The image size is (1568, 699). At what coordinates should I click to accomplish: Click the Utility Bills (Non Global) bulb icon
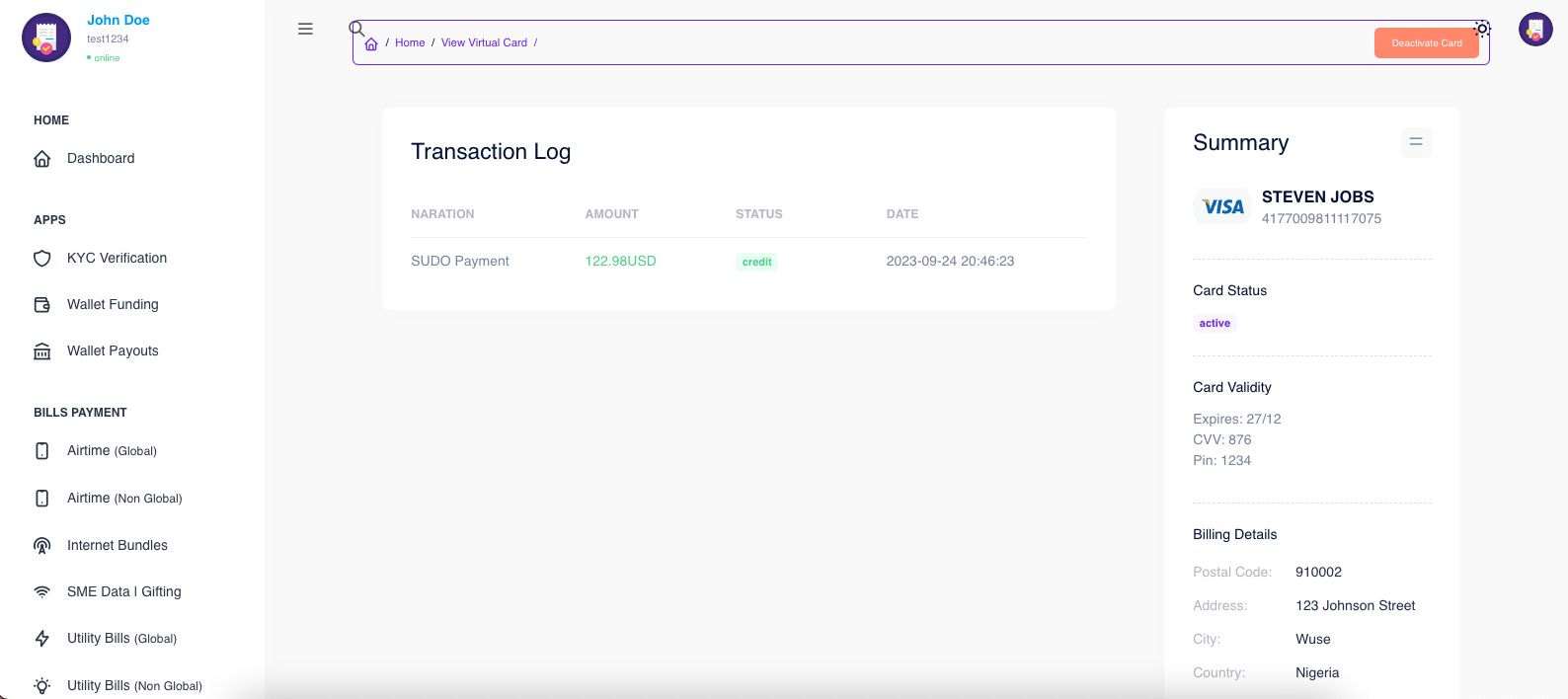(41, 685)
